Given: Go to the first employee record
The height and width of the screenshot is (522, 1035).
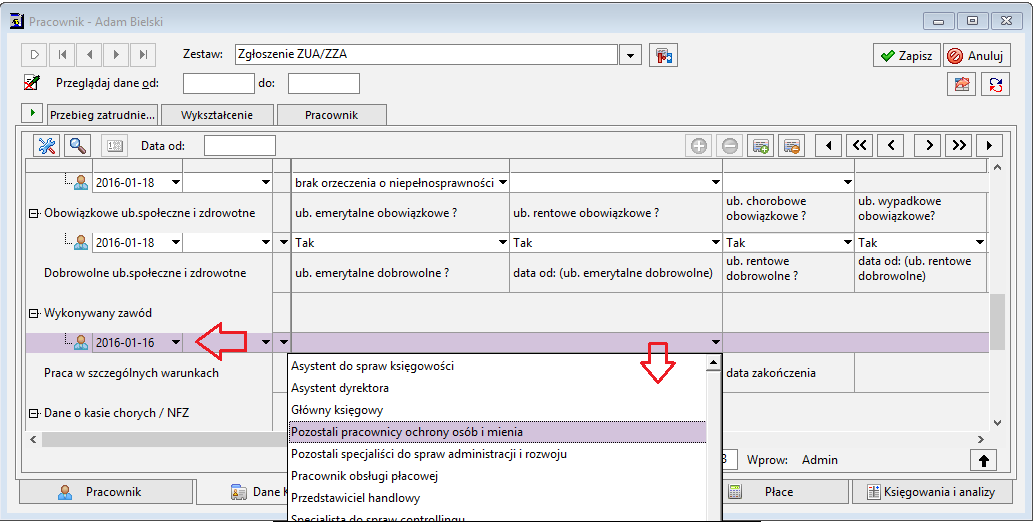Looking at the screenshot, I should click(62, 55).
